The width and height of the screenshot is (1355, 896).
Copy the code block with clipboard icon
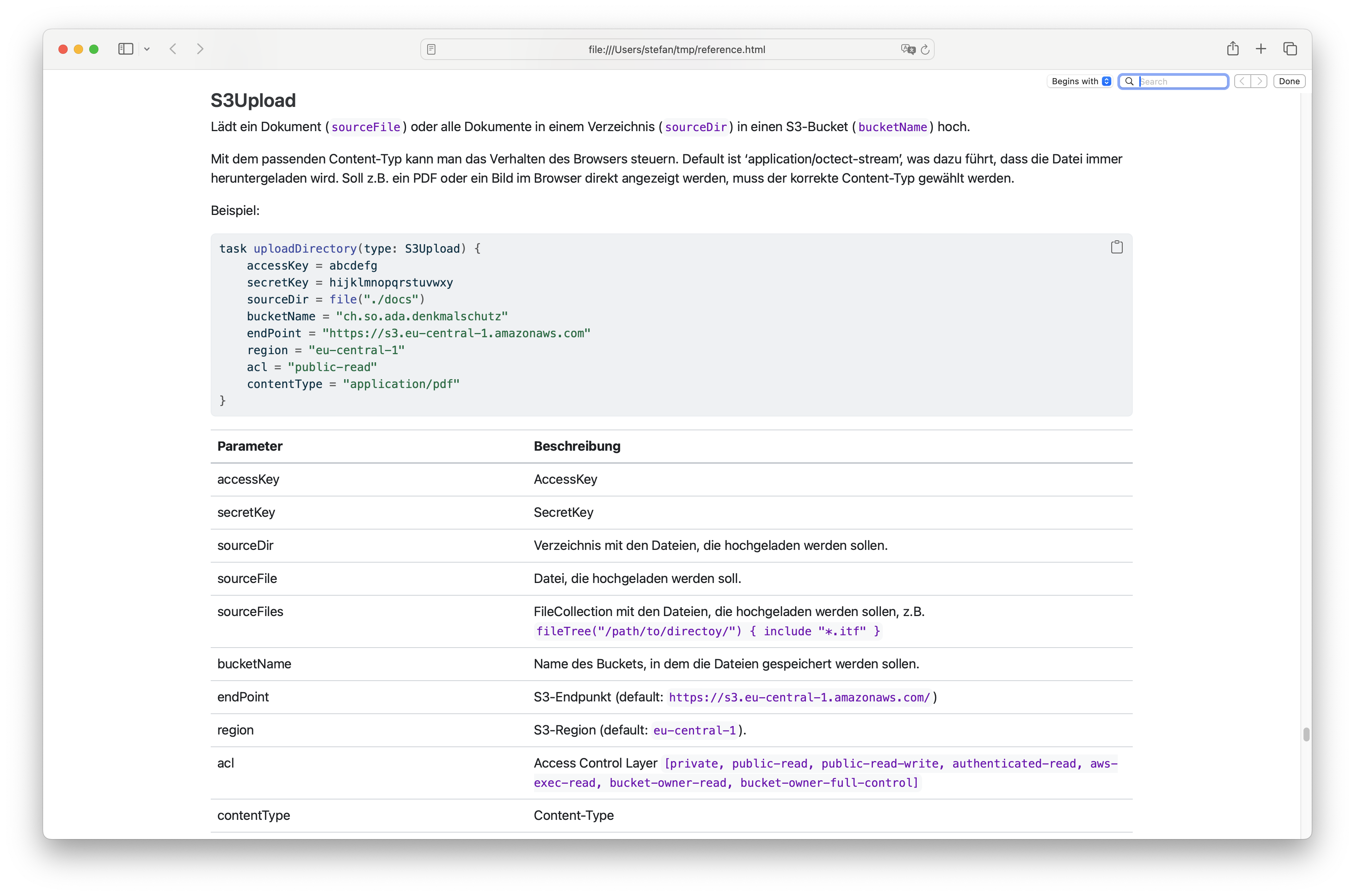pos(1116,247)
